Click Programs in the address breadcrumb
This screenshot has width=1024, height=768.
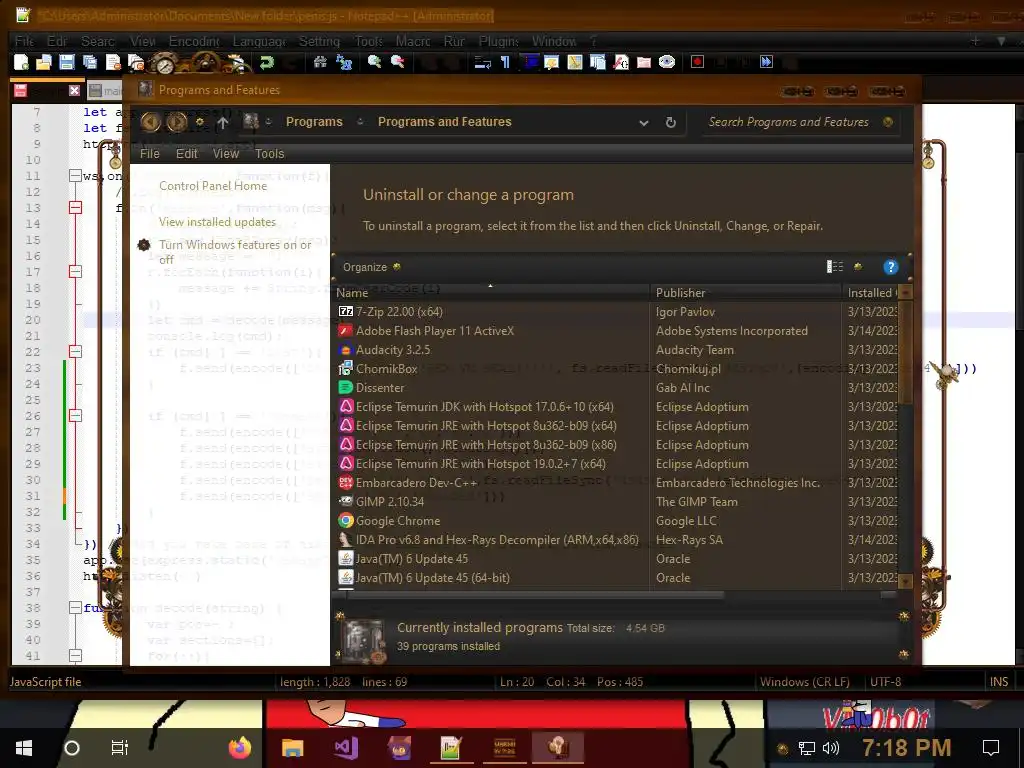(314, 122)
